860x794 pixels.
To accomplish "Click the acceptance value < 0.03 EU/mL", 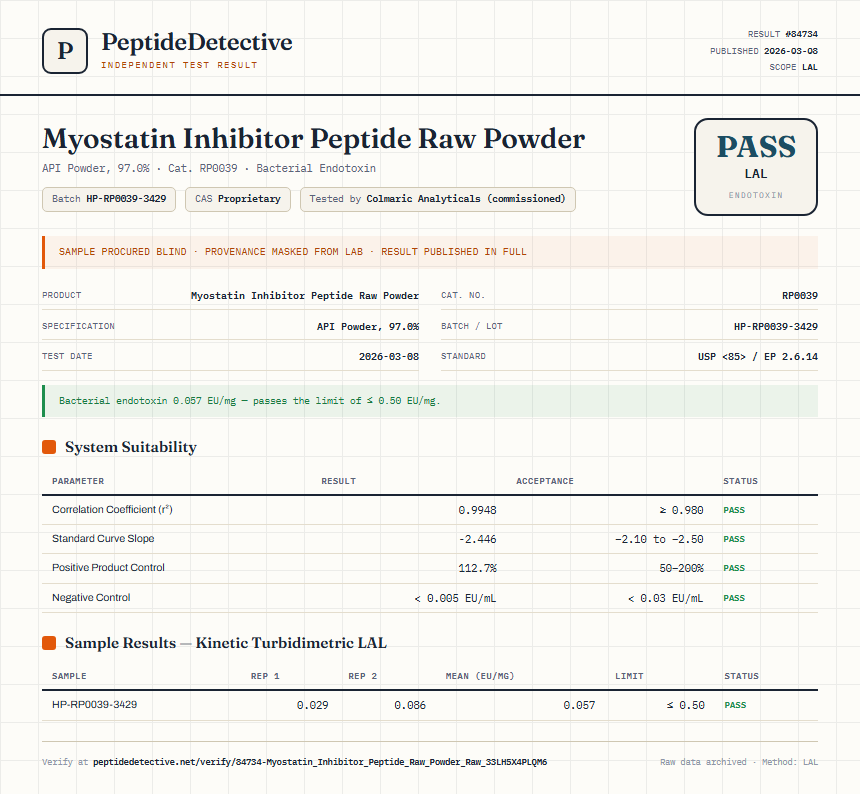I will [665, 598].
